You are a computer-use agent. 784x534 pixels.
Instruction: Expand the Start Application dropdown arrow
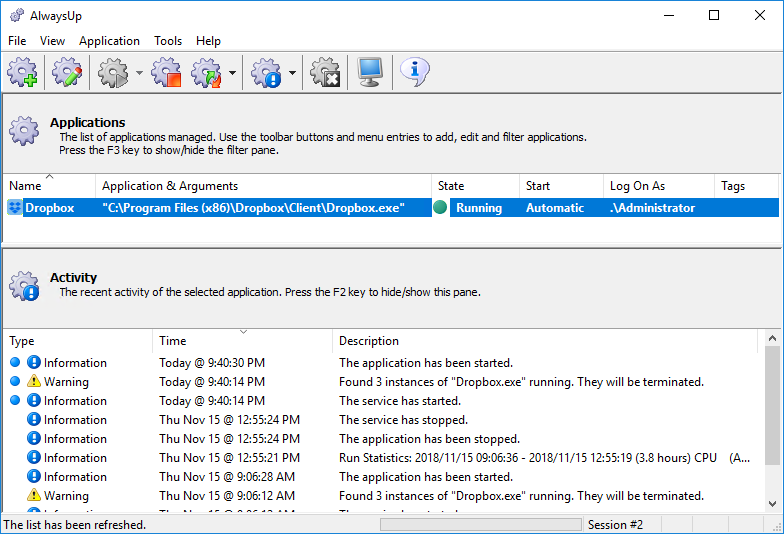139,73
